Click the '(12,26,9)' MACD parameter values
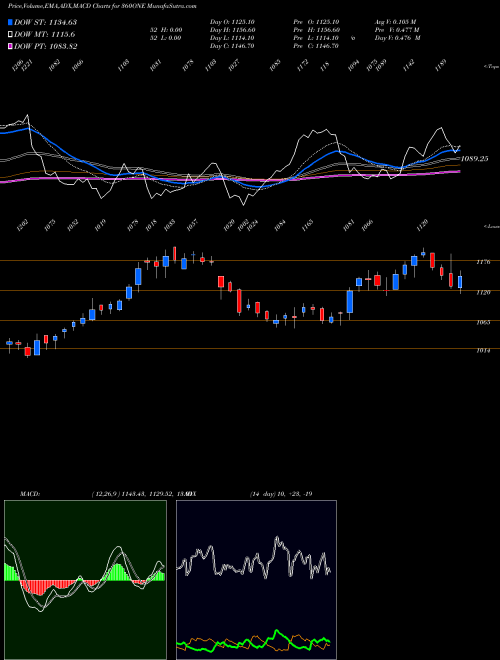500x660 pixels. click(x=106, y=494)
